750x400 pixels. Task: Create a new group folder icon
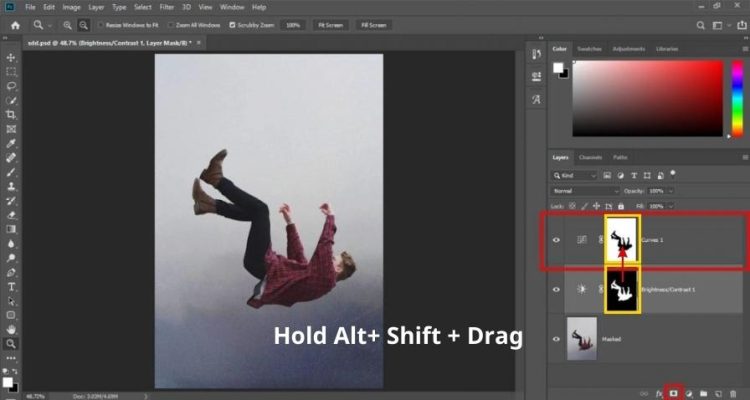point(704,393)
